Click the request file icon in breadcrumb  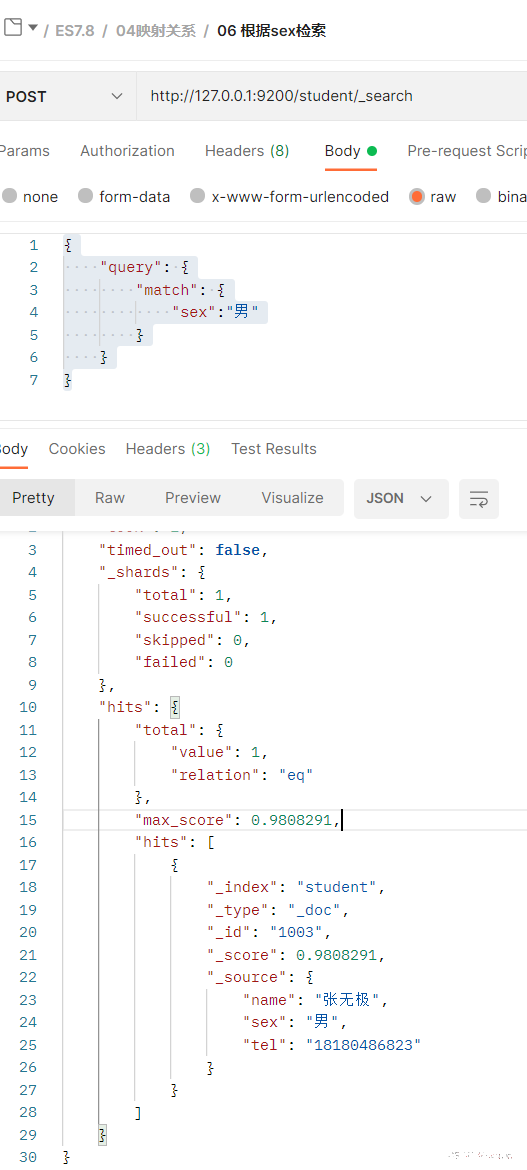[x=13, y=29]
